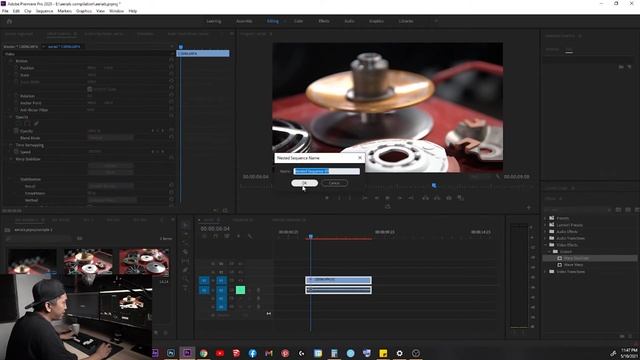Viewport: 640px width, 360px height.
Task: Click timeline playhead on time ruler
Action: tap(311, 236)
